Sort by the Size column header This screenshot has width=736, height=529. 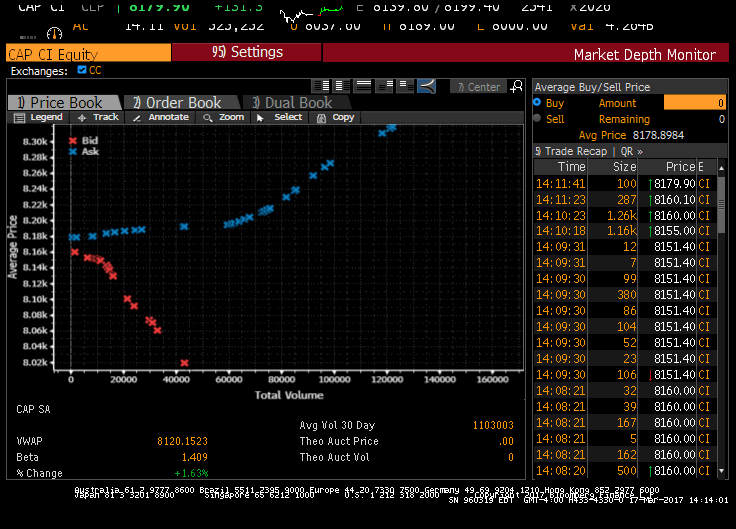coord(613,167)
